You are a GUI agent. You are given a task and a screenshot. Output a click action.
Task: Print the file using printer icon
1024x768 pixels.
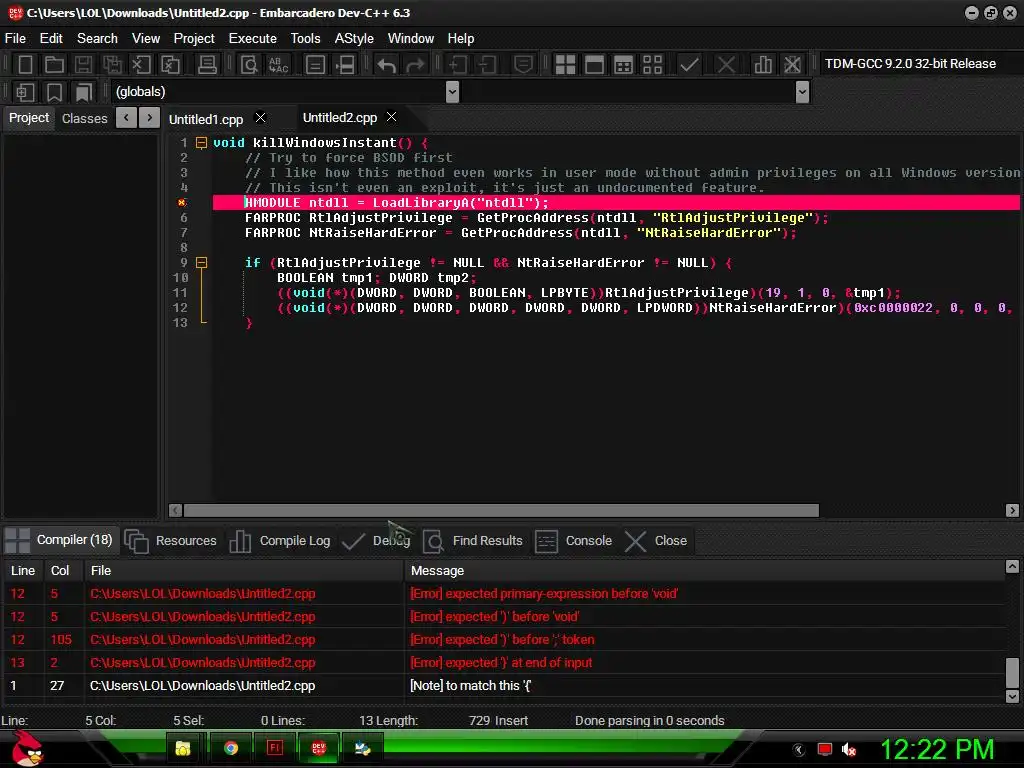click(x=207, y=64)
